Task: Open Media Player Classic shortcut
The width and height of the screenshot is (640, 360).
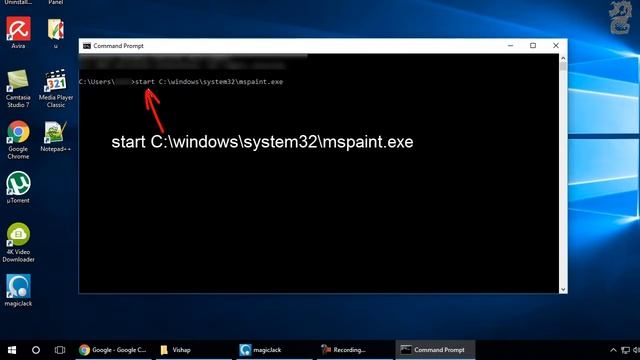Action: 56,89
